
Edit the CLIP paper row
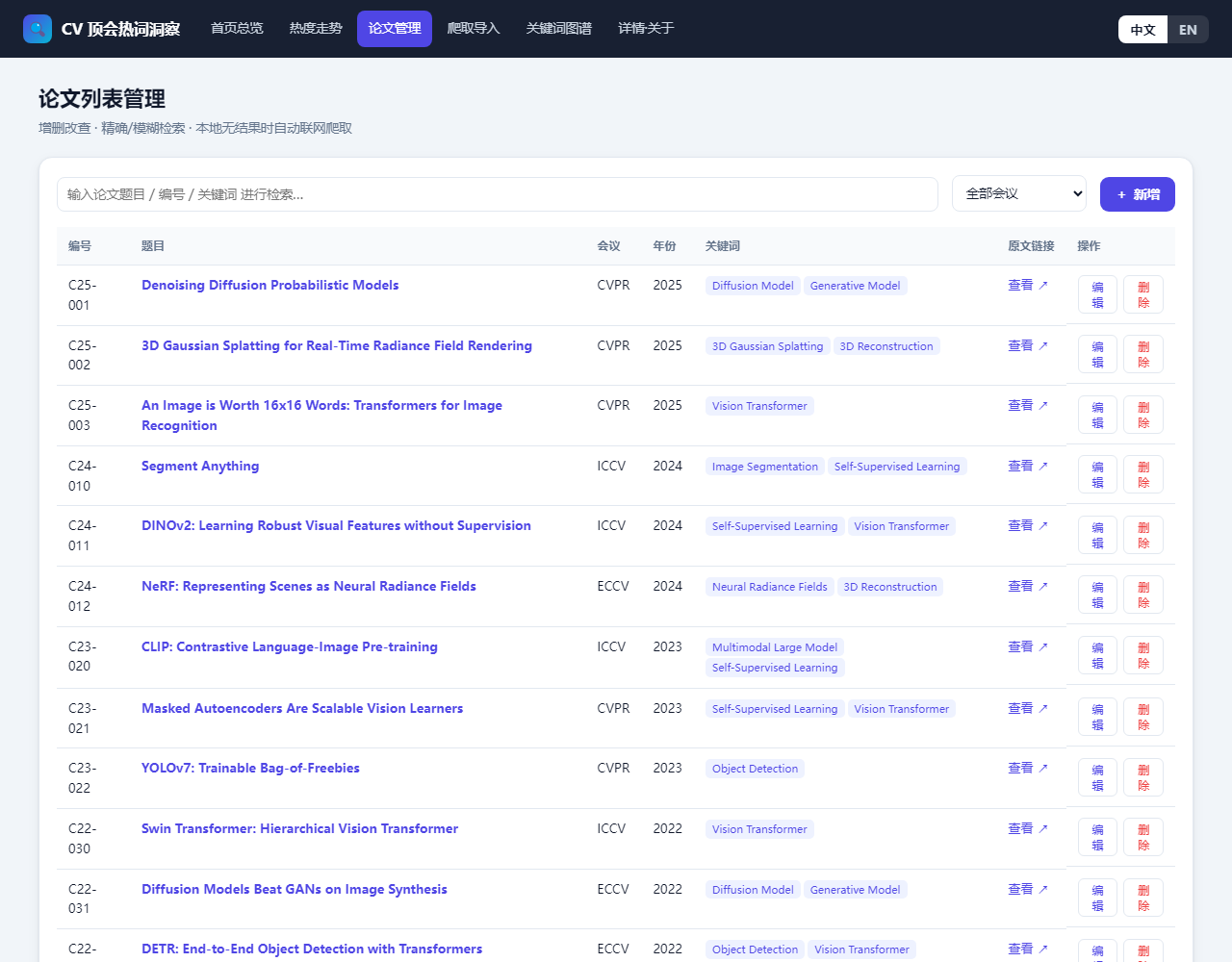[1097, 655]
